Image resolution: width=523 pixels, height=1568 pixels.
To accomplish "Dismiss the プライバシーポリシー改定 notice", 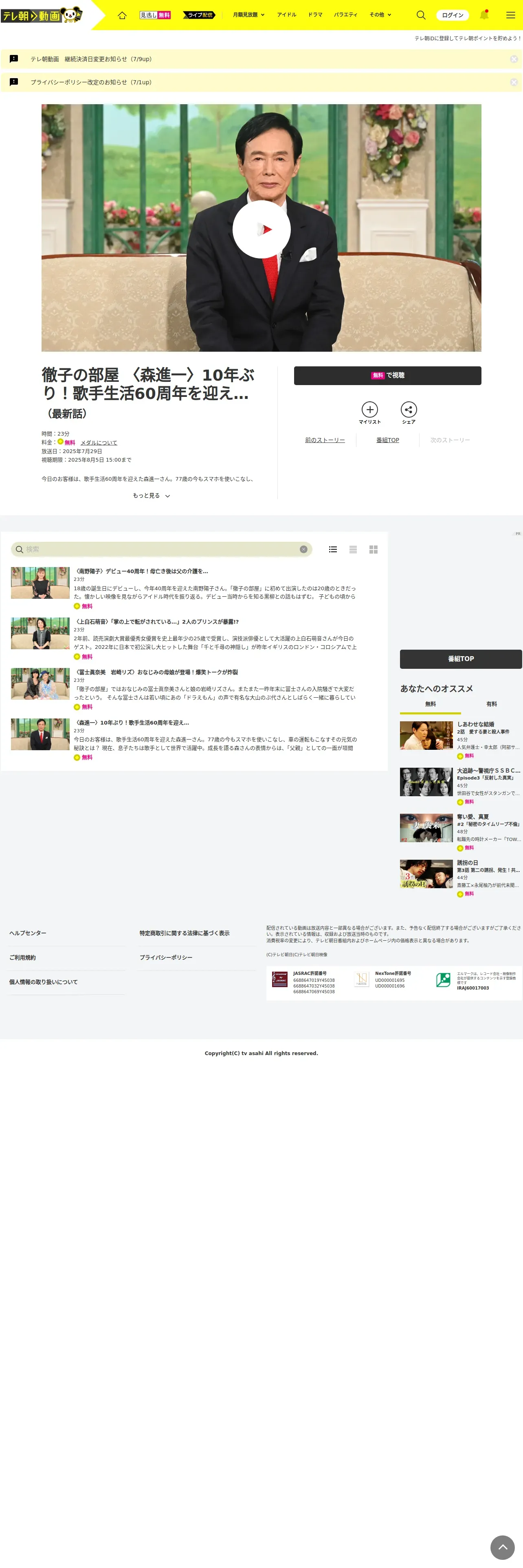I will click(x=514, y=82).
